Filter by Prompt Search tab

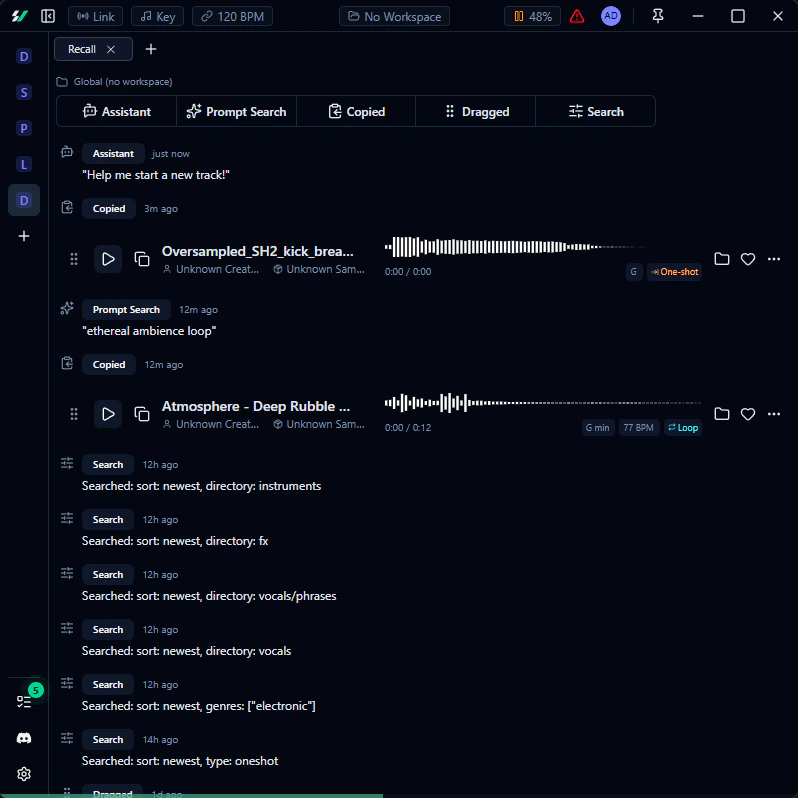point(236,111)
